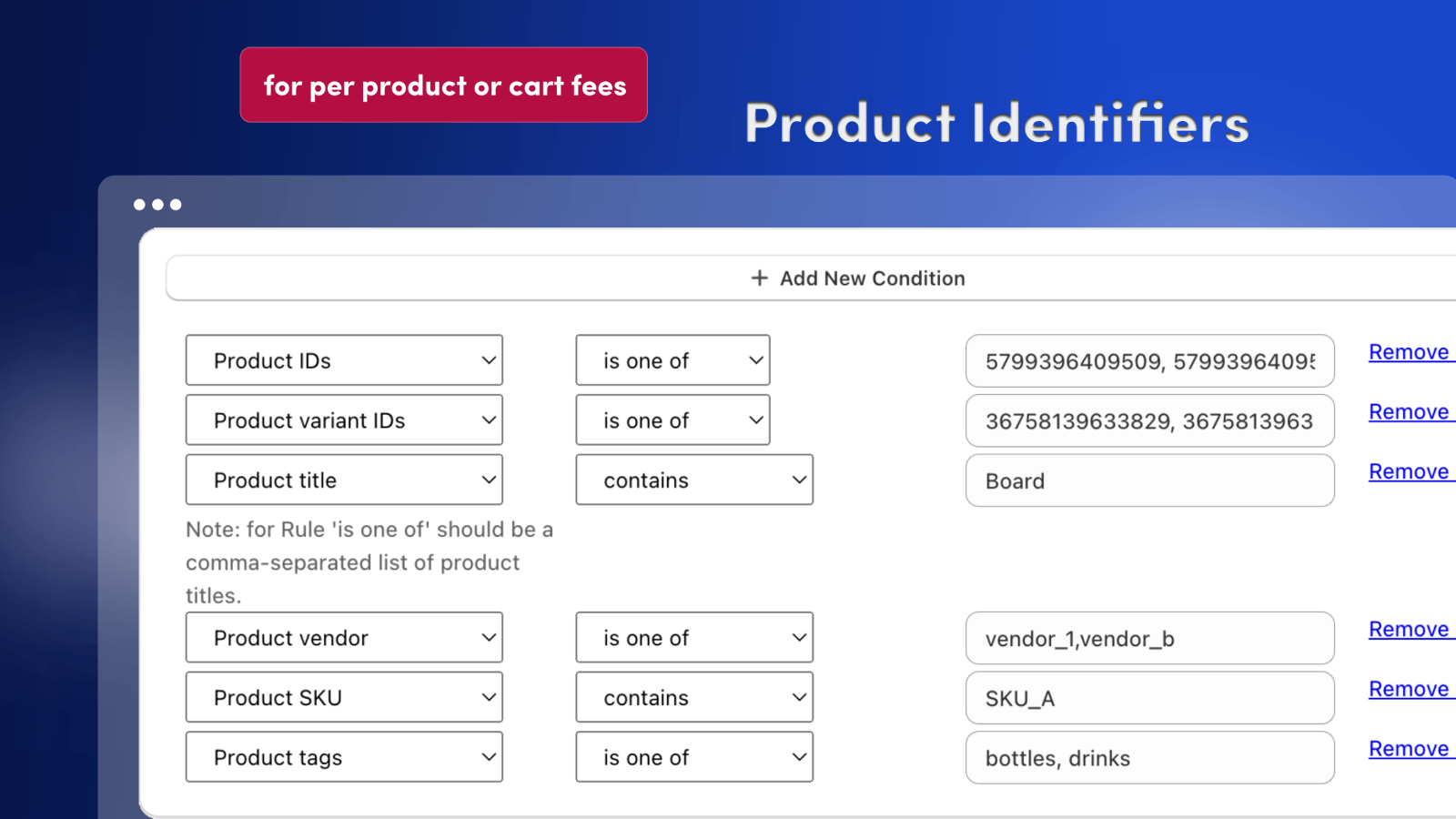Select the SKU_A value field
This screenshot has height=819, width=1456.
(x=1149, y=697)
